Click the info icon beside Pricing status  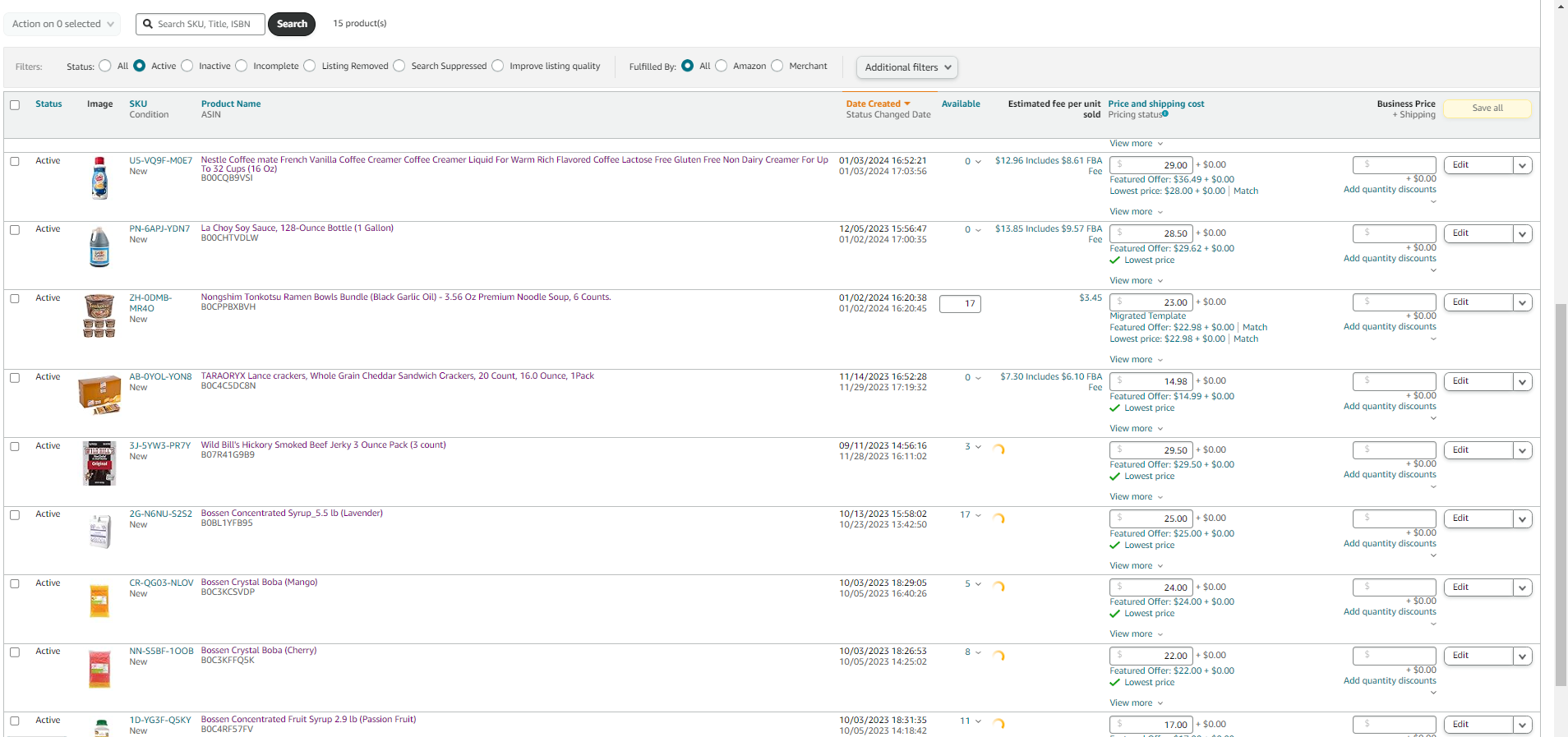pos(1165,114)
